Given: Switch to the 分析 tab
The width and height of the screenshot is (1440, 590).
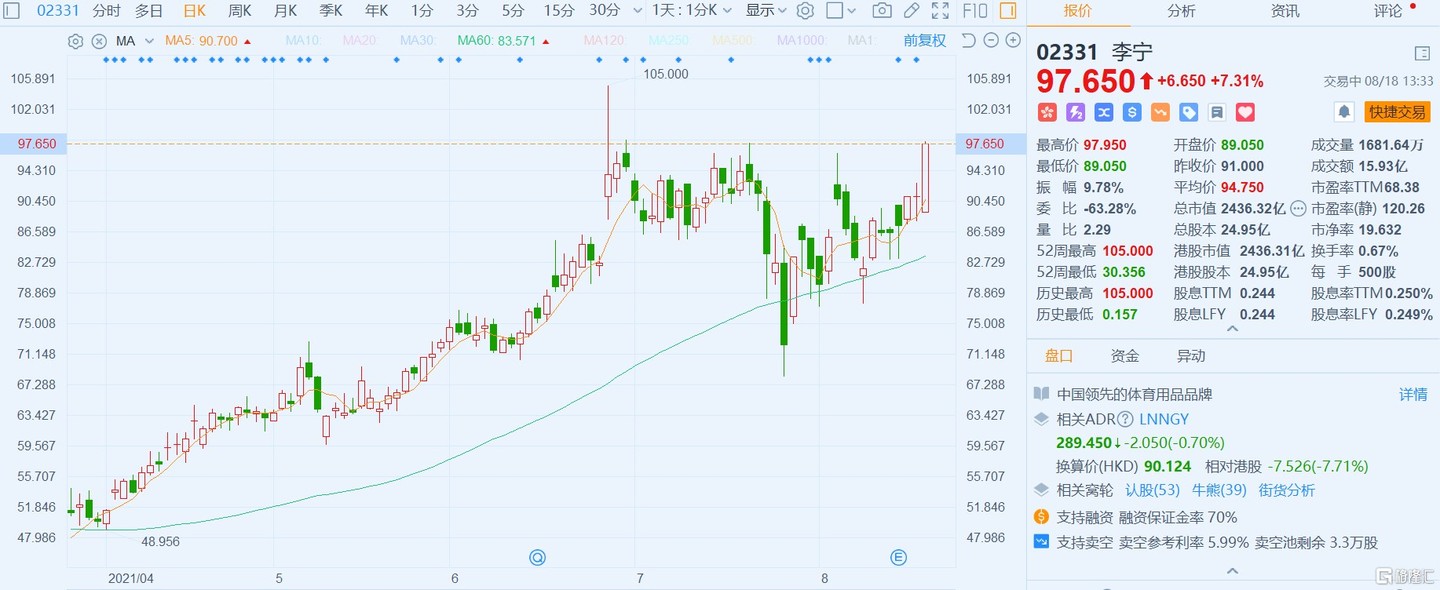Looking at the screenshot, I should click(x=1181, y=11).
